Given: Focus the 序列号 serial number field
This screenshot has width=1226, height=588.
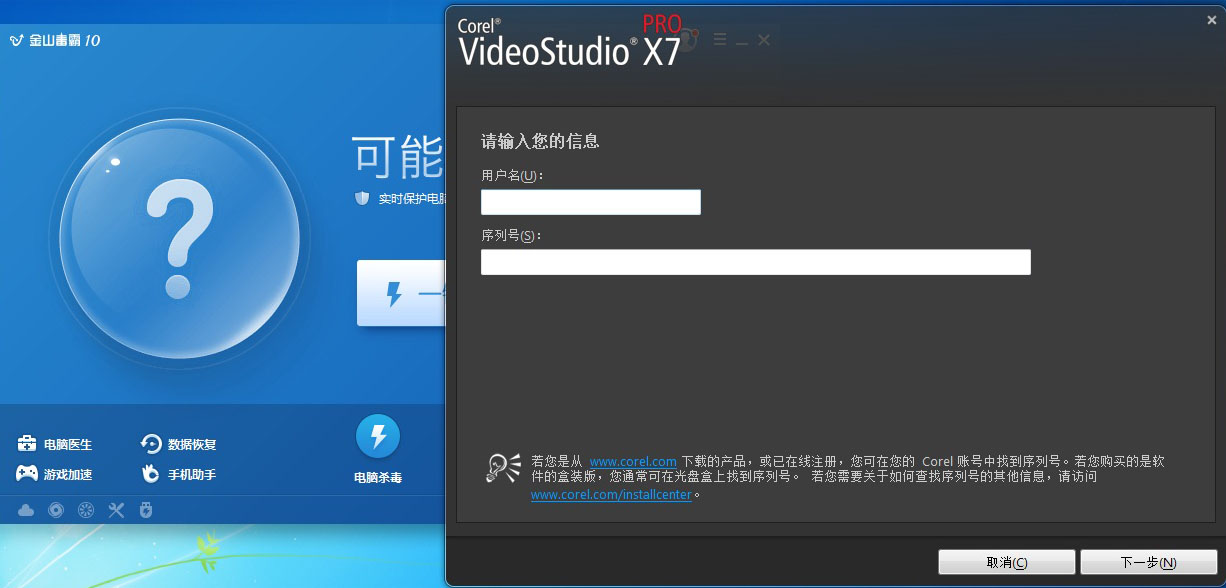Looking at the screenshot, I should pos(756,262).
